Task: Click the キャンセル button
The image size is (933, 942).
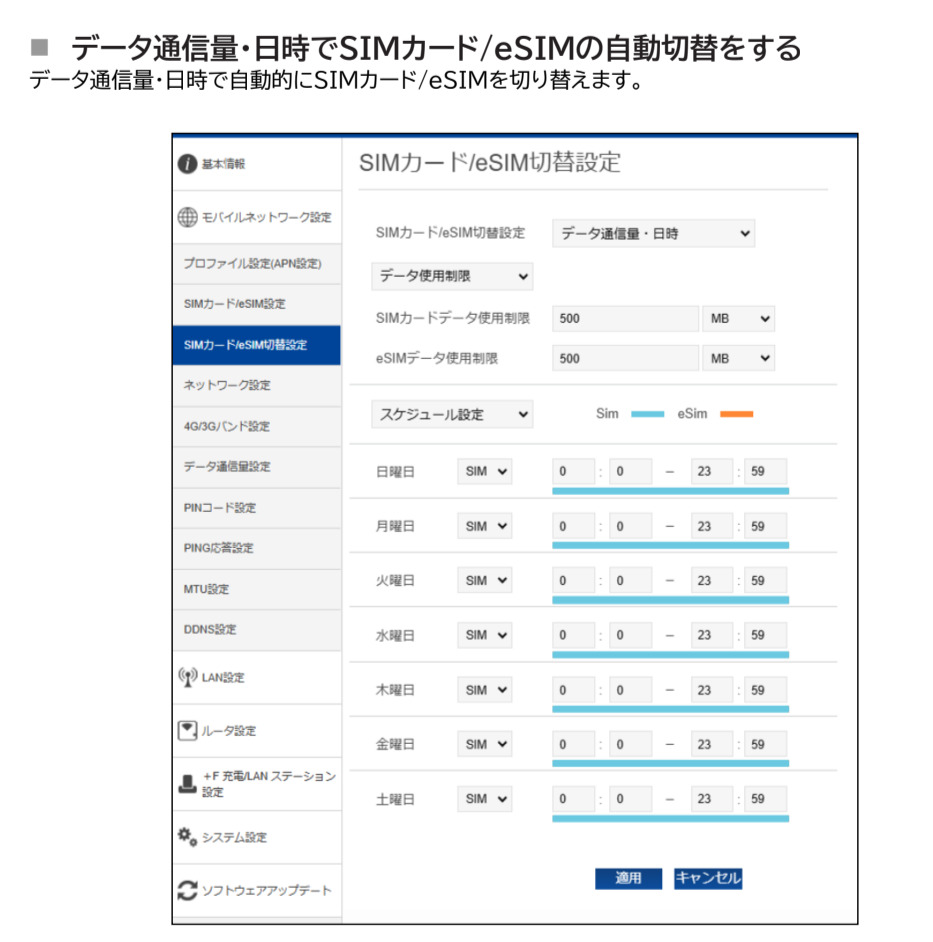Action: [708, 878]
